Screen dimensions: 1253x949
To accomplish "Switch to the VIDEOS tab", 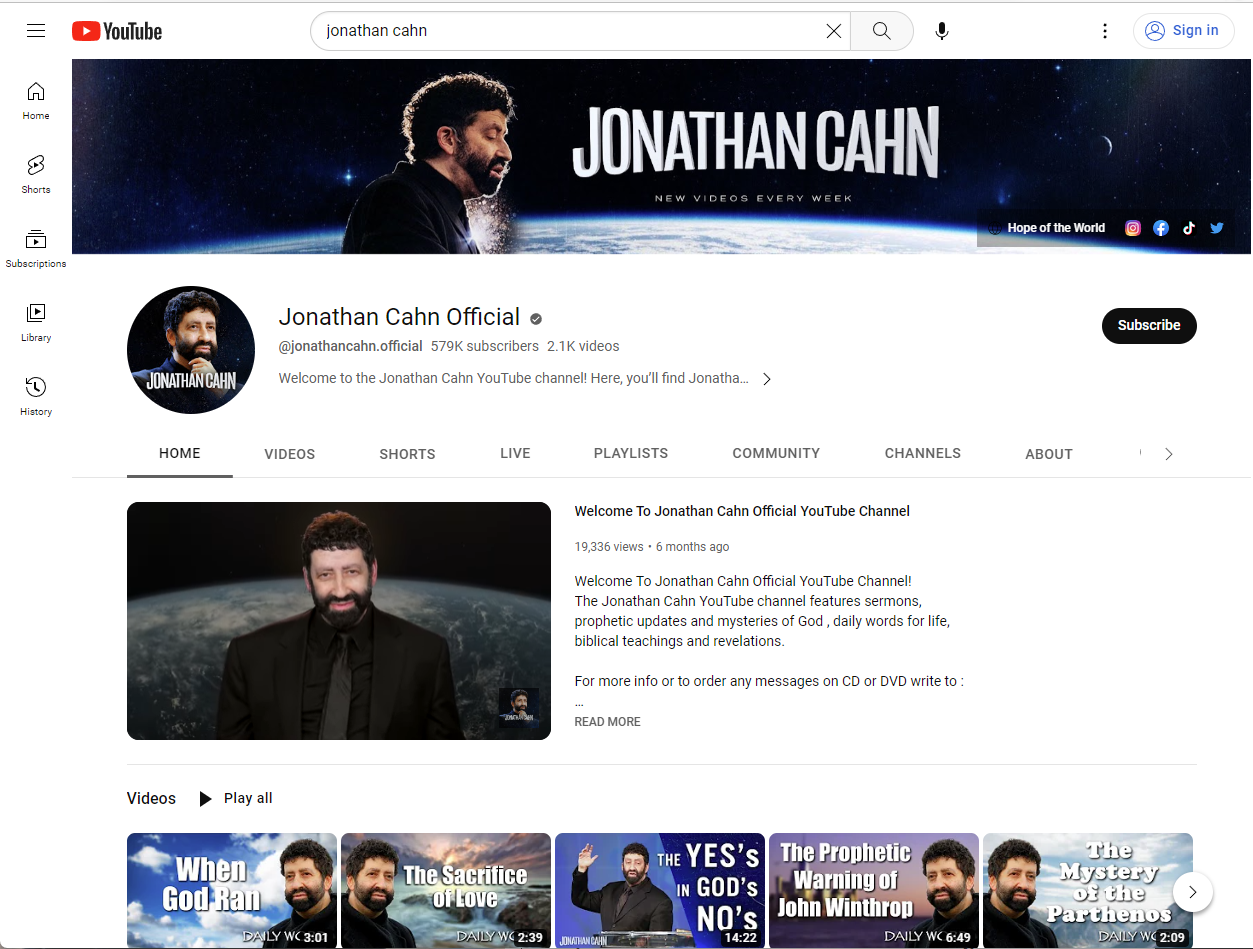I will (x=289, y=454).
